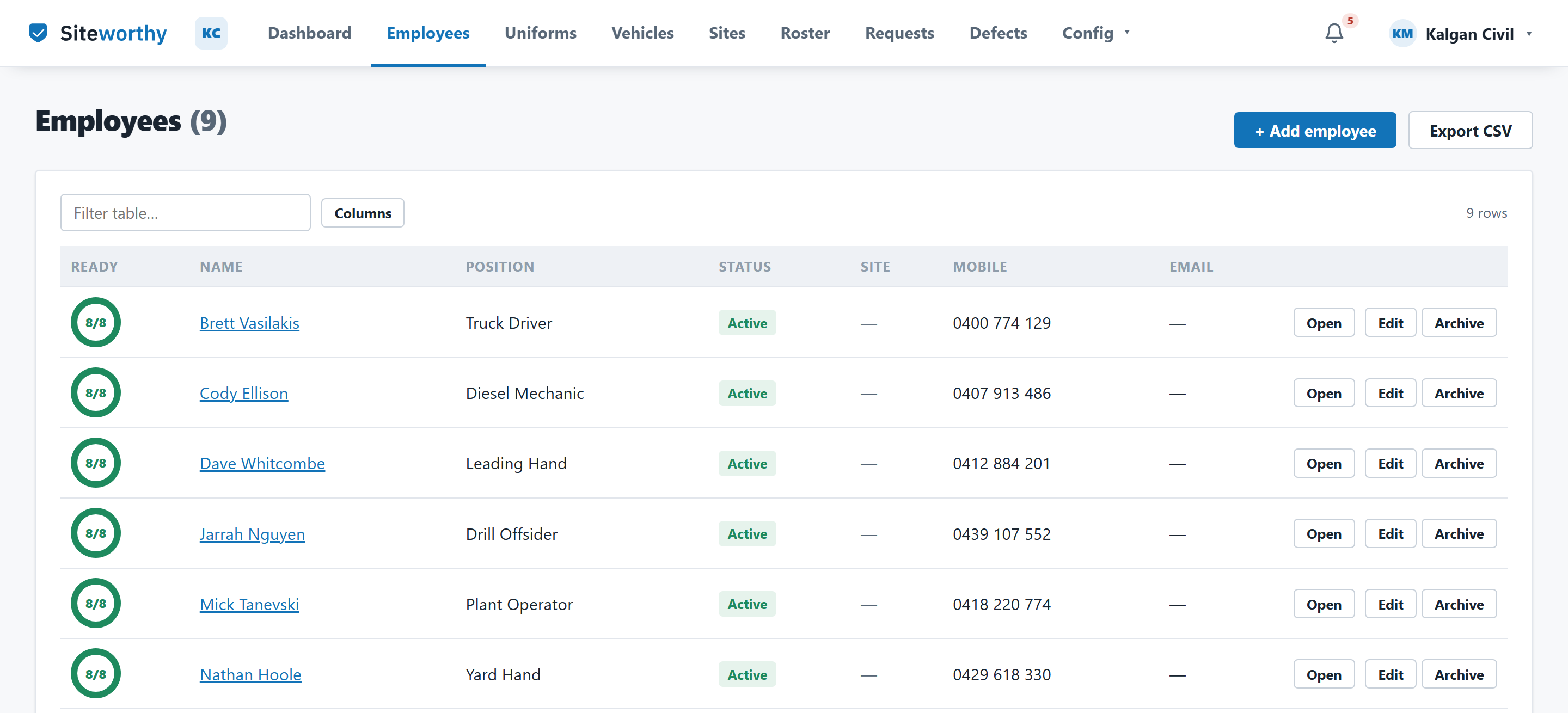Sort by the MOBILE column header
Image resolution: width=1568 pixels, height=713 pixels.
click(979, 267)
